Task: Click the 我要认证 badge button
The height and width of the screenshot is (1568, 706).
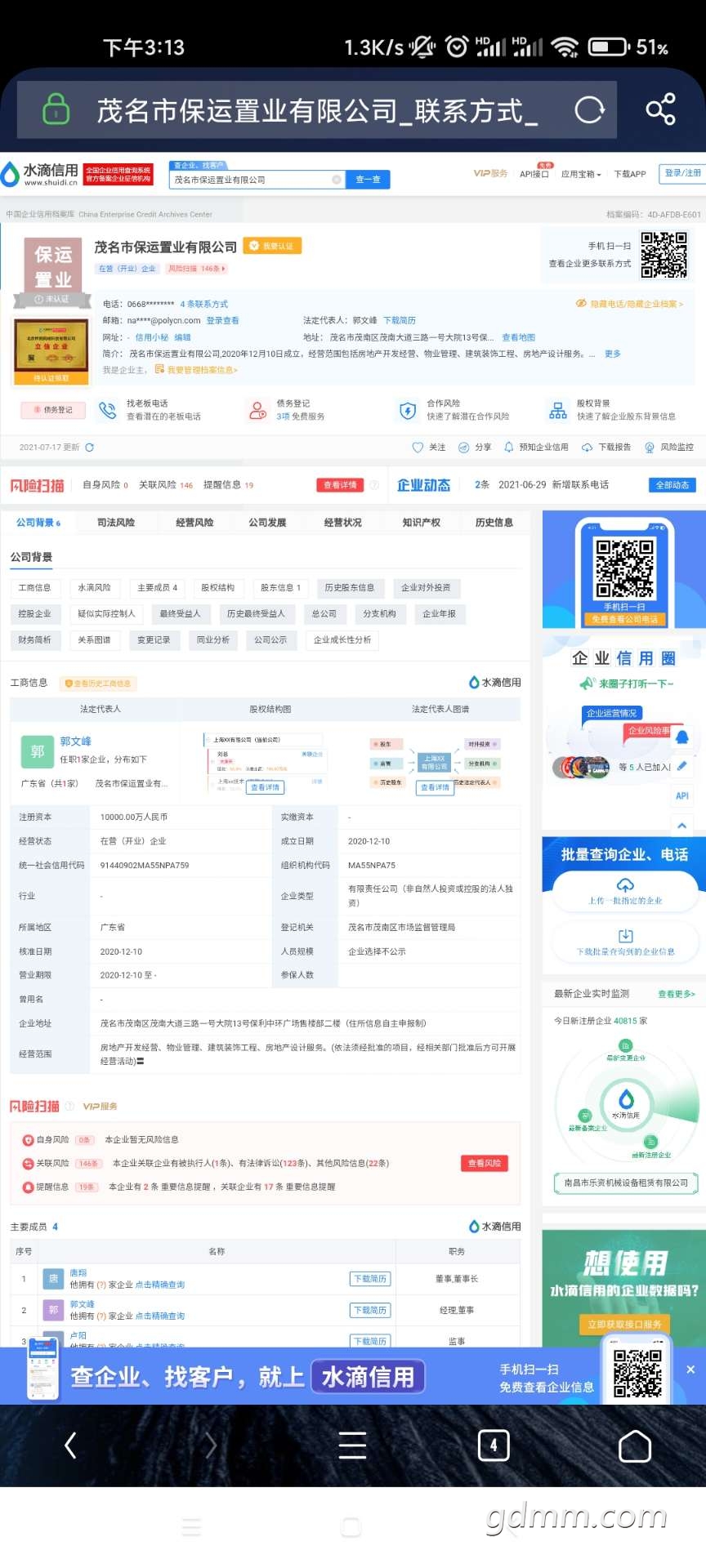Action: pos(273,246)
